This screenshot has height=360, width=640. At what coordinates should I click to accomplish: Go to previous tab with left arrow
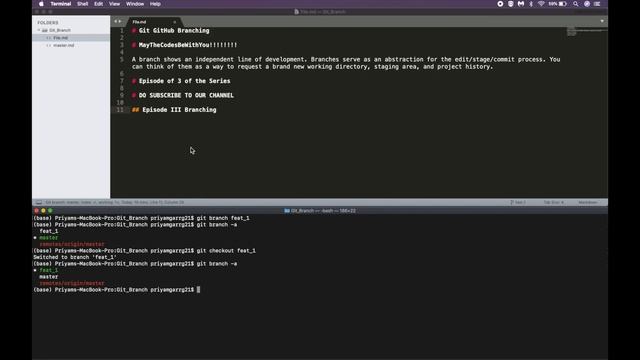(x=116, y=21)
